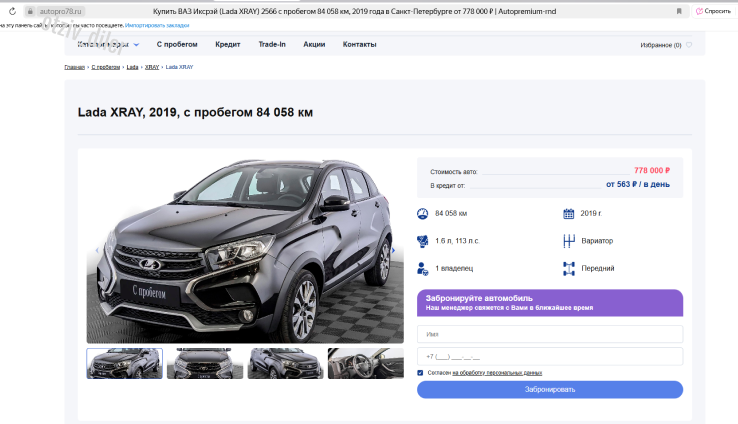The image size is (738, 424).
Task: Open the Акции menu item
Action: pyautogui.click(x=314, y=44)
